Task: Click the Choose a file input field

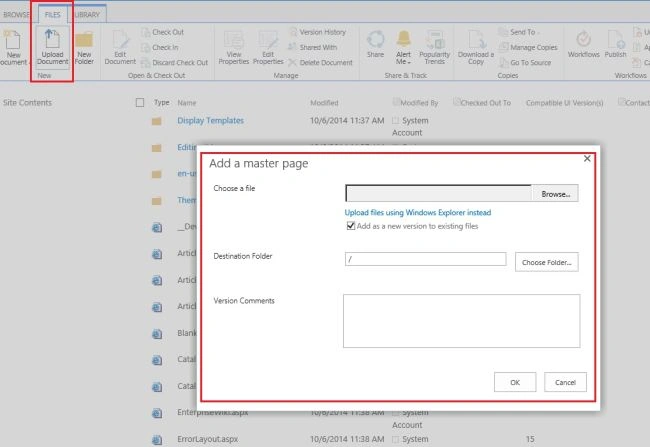Action: pyautogui.click(x=439, y=194)
